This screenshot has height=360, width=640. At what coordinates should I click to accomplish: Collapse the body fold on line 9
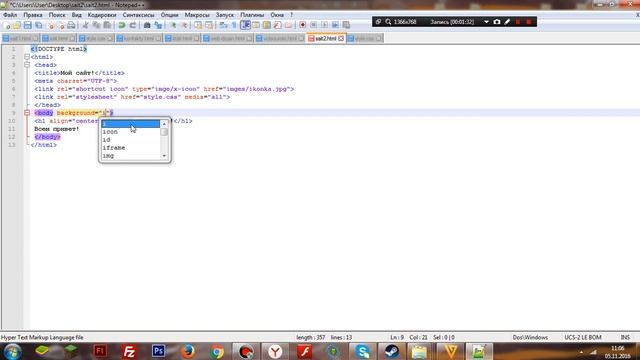click(27, 113)
